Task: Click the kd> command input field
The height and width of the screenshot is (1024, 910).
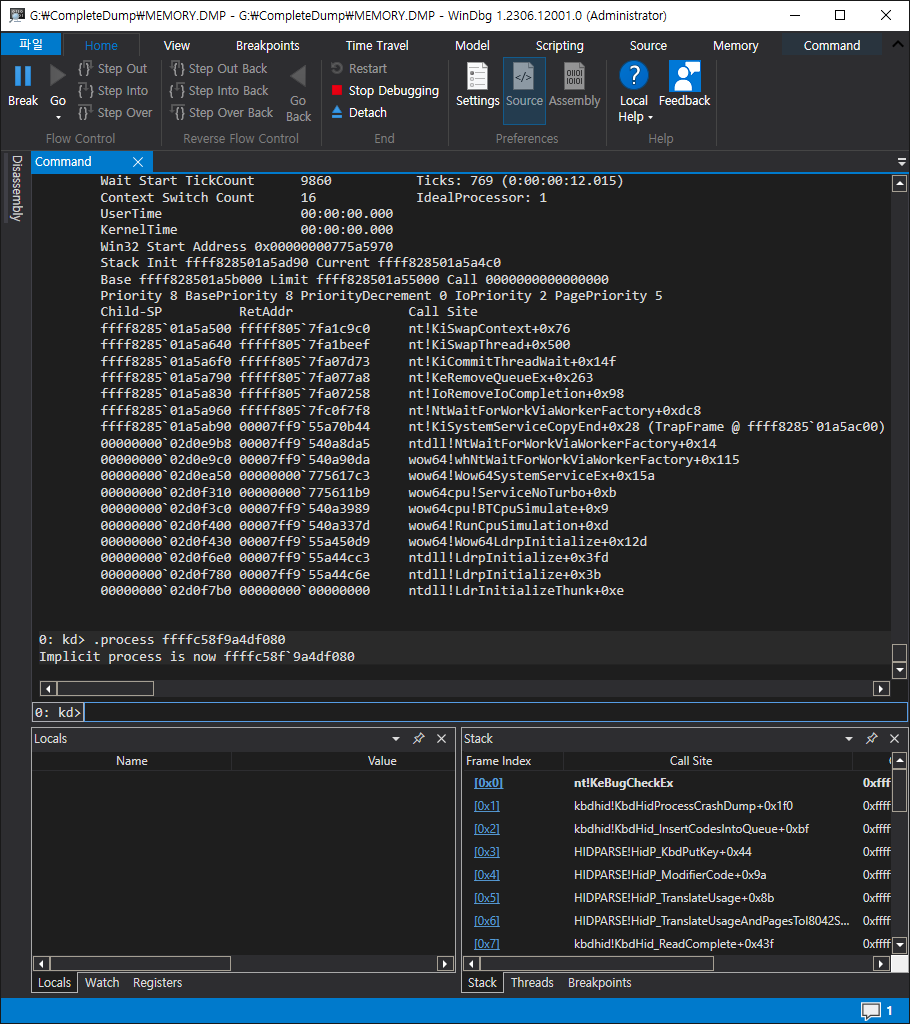Action: (495, 712)
